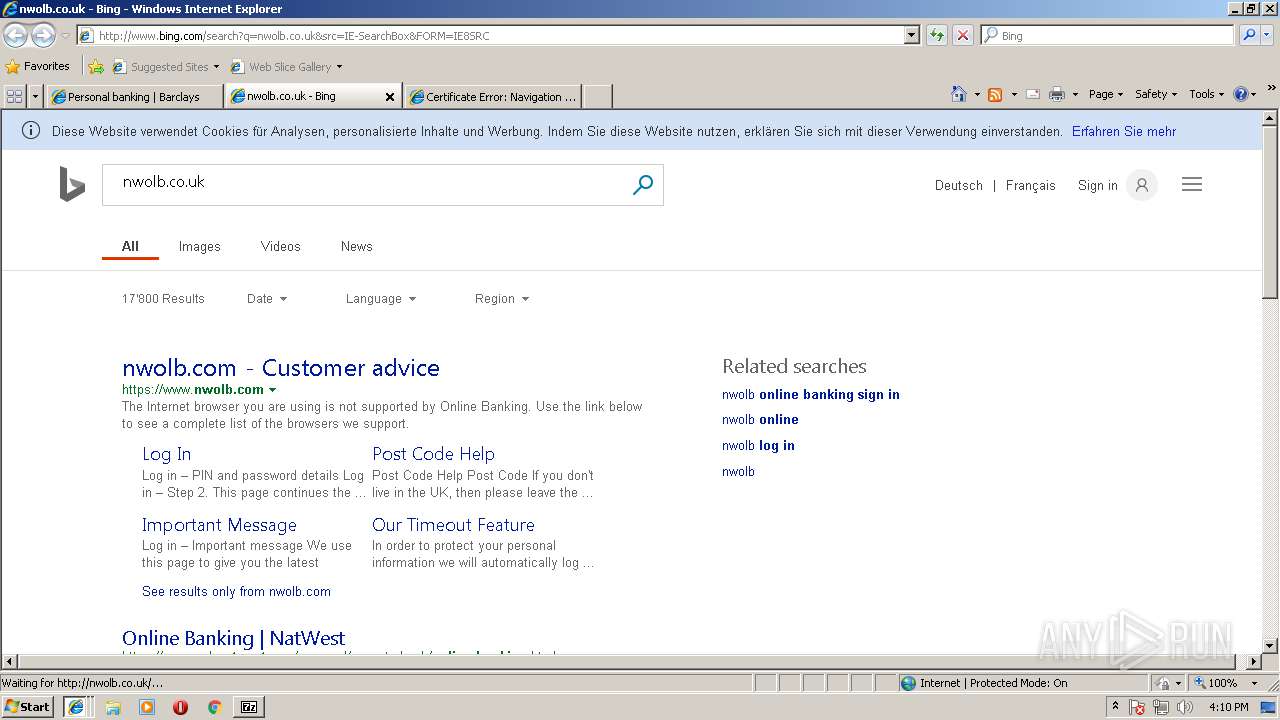This screenshot has height=720, width=1280.
Task: Open Quick Tabs grid icon
Action: point(14,96)
